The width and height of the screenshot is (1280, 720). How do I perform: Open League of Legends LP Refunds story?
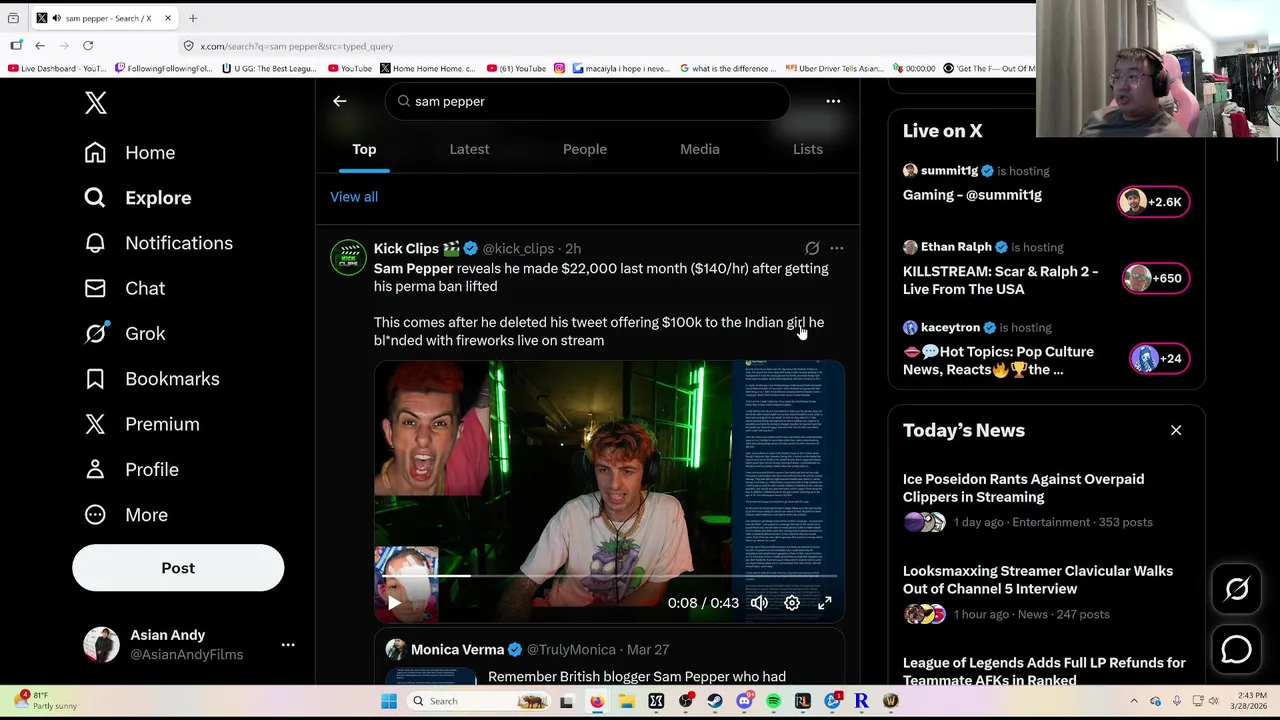pos(1044,671)
